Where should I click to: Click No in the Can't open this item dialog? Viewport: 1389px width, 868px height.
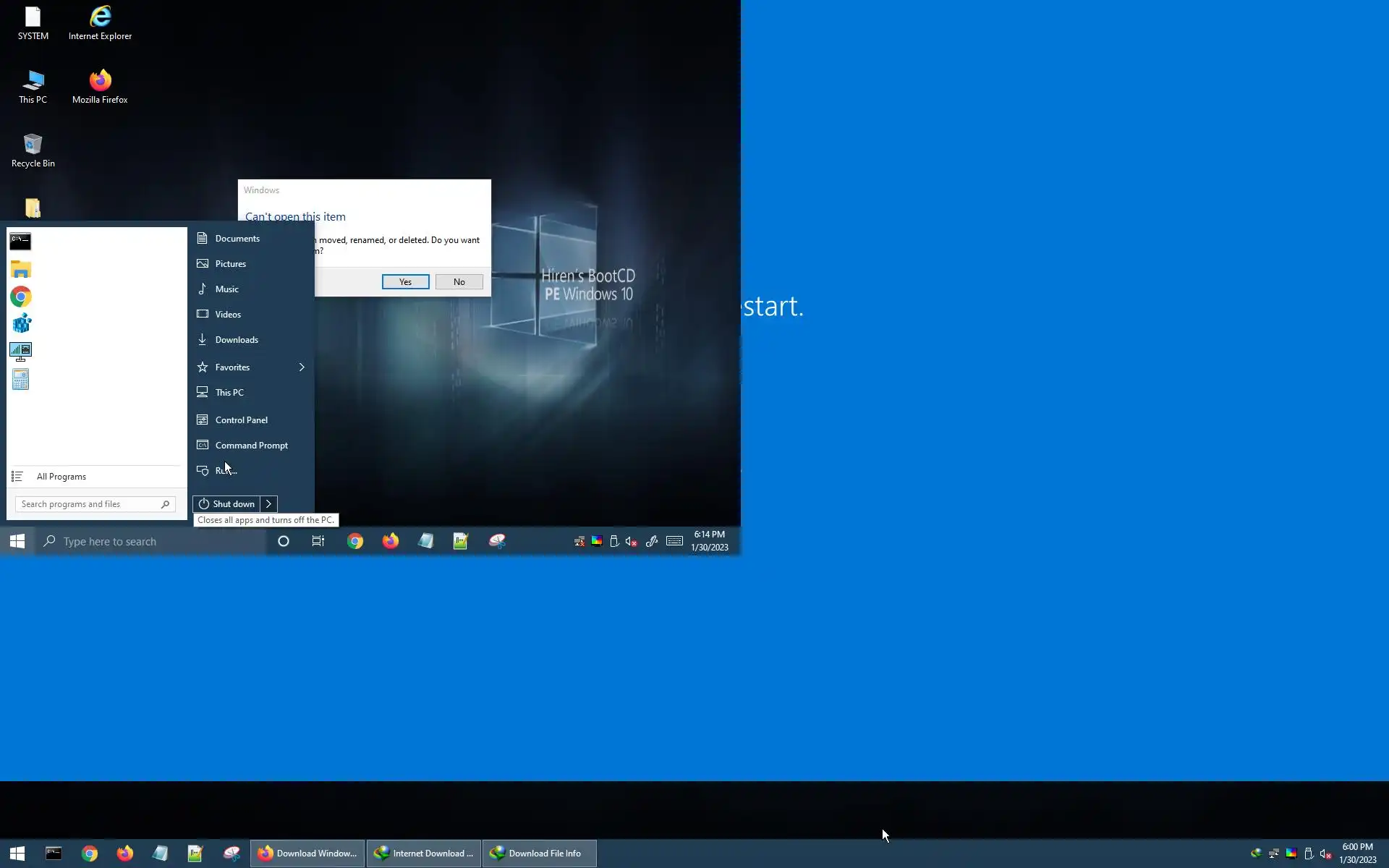tap(459, 282)
